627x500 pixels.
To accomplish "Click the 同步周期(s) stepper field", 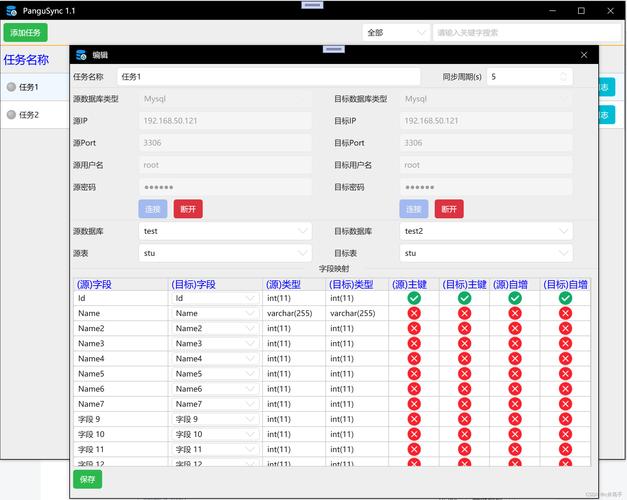I will (529, 76).
